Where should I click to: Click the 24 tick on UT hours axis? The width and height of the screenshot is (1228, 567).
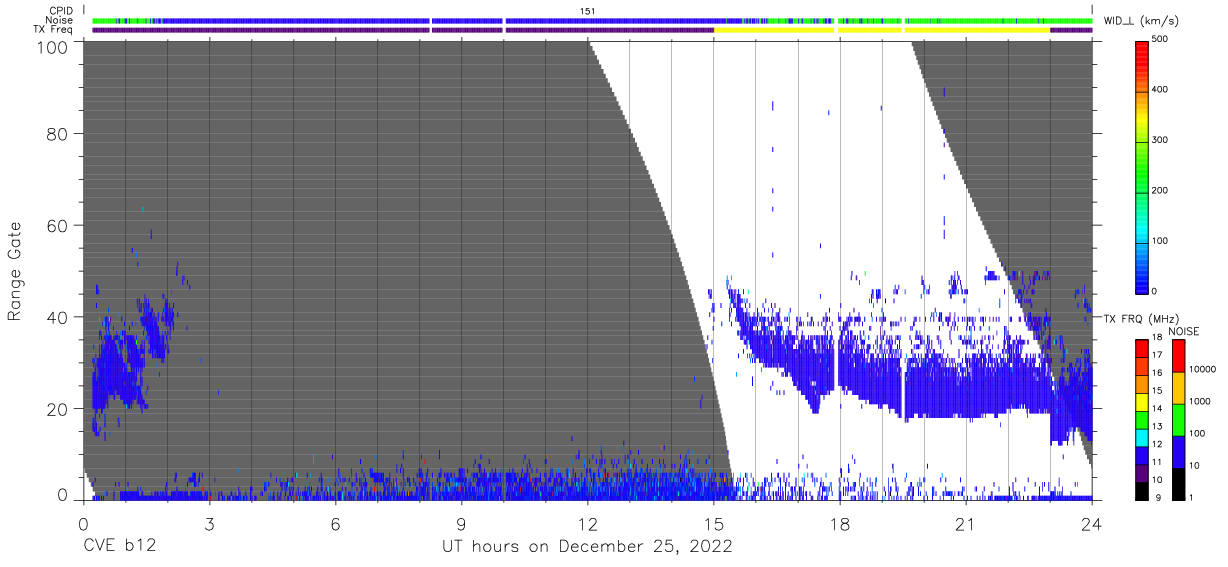pos(1092,524)
